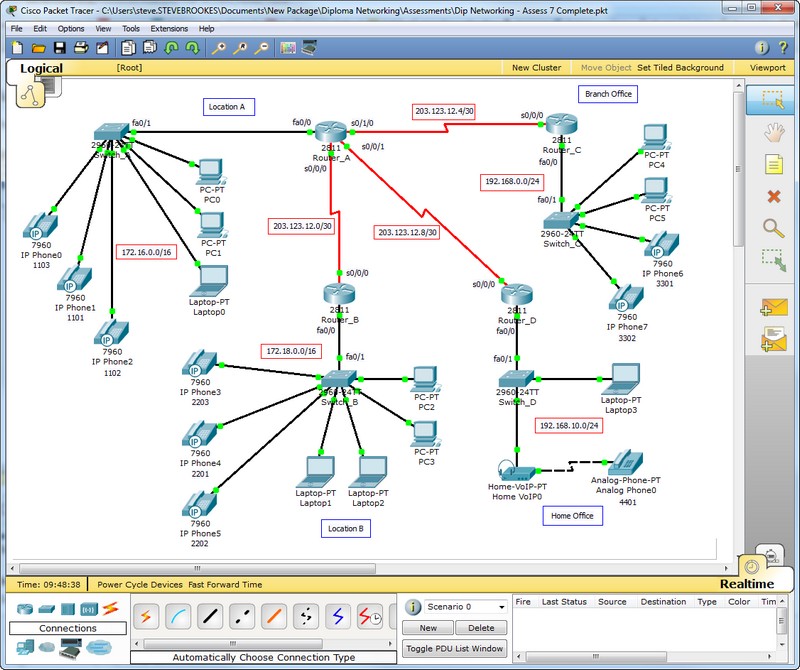Choose the Place Note tool
The image size is (800, 670).
774,165
